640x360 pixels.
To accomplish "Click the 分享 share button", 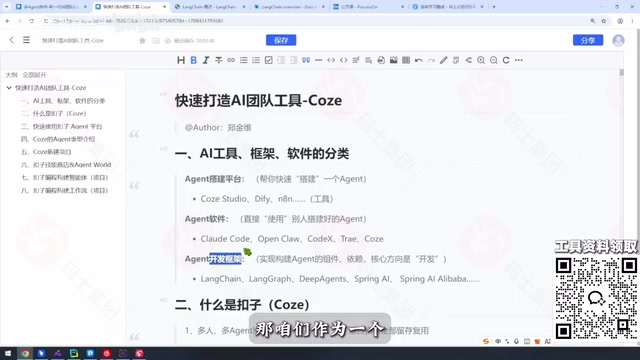I will coord(588,40).
